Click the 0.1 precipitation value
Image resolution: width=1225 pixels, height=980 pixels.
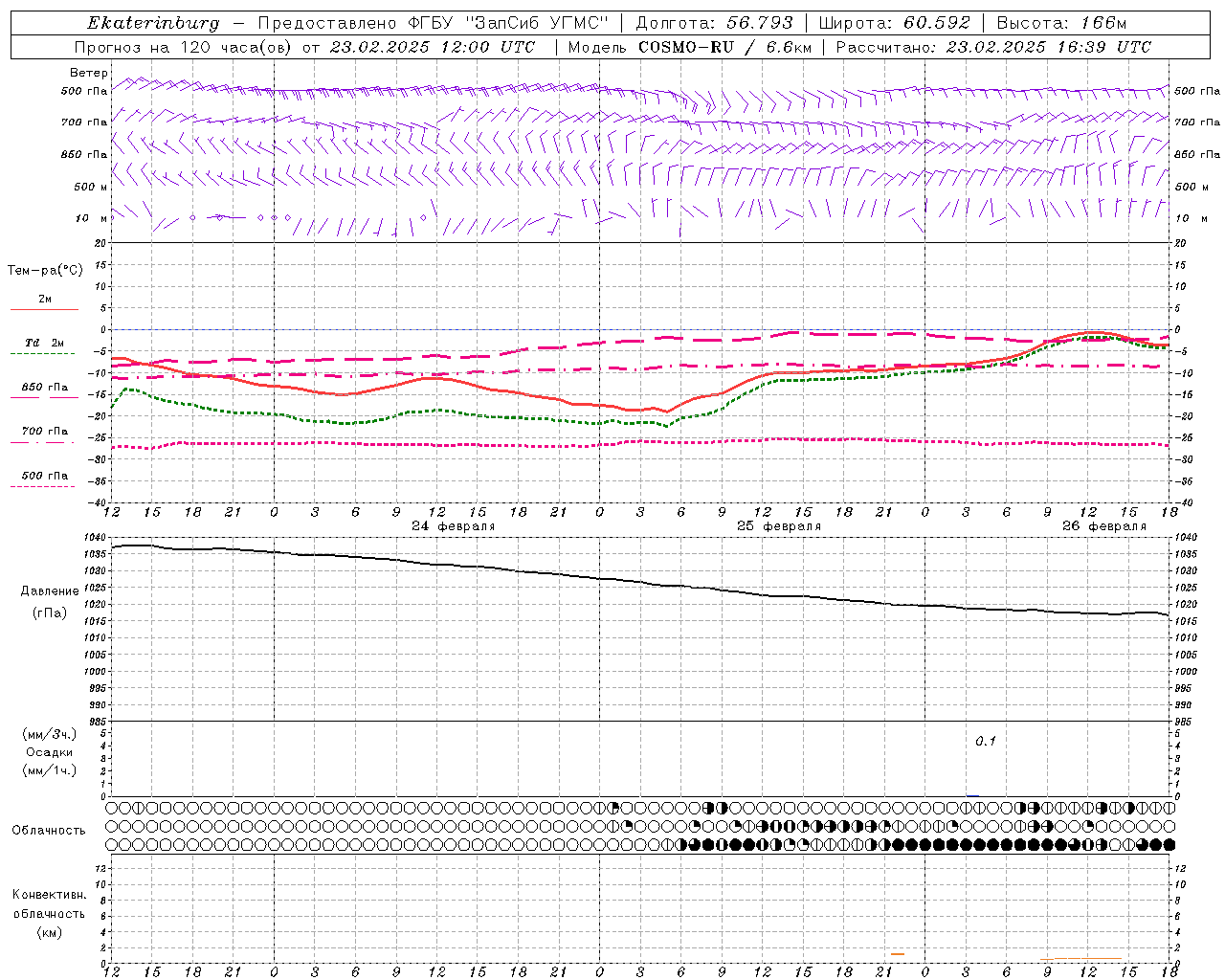[986, 742]
